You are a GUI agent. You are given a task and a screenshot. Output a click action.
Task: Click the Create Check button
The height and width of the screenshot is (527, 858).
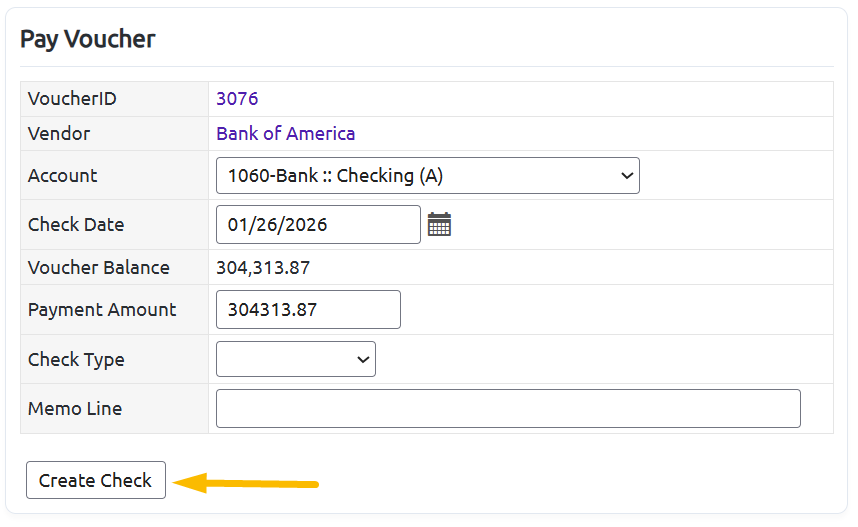coord(96,480)
